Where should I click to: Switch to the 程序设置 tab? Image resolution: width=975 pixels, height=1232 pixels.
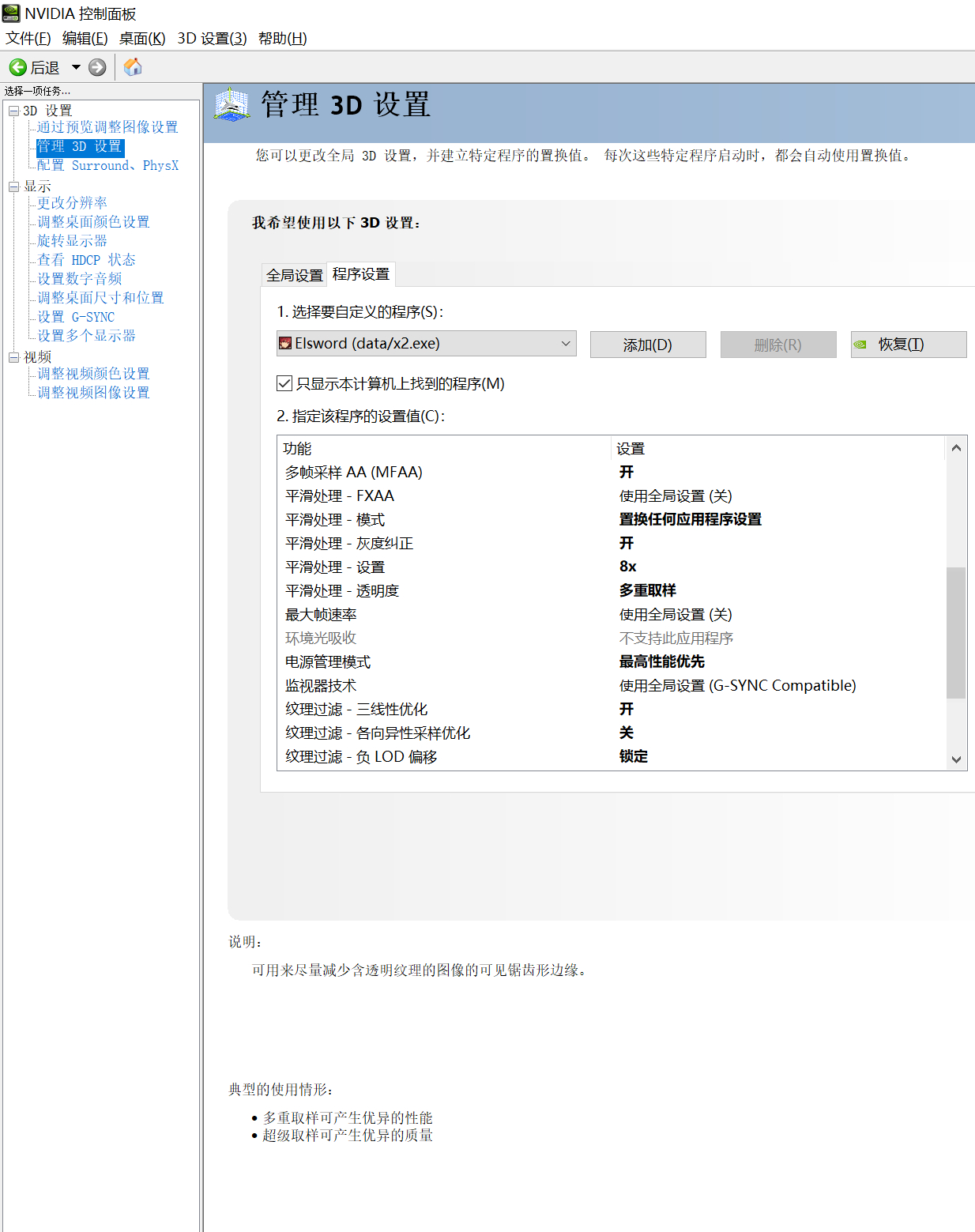[x=361, y=273]
